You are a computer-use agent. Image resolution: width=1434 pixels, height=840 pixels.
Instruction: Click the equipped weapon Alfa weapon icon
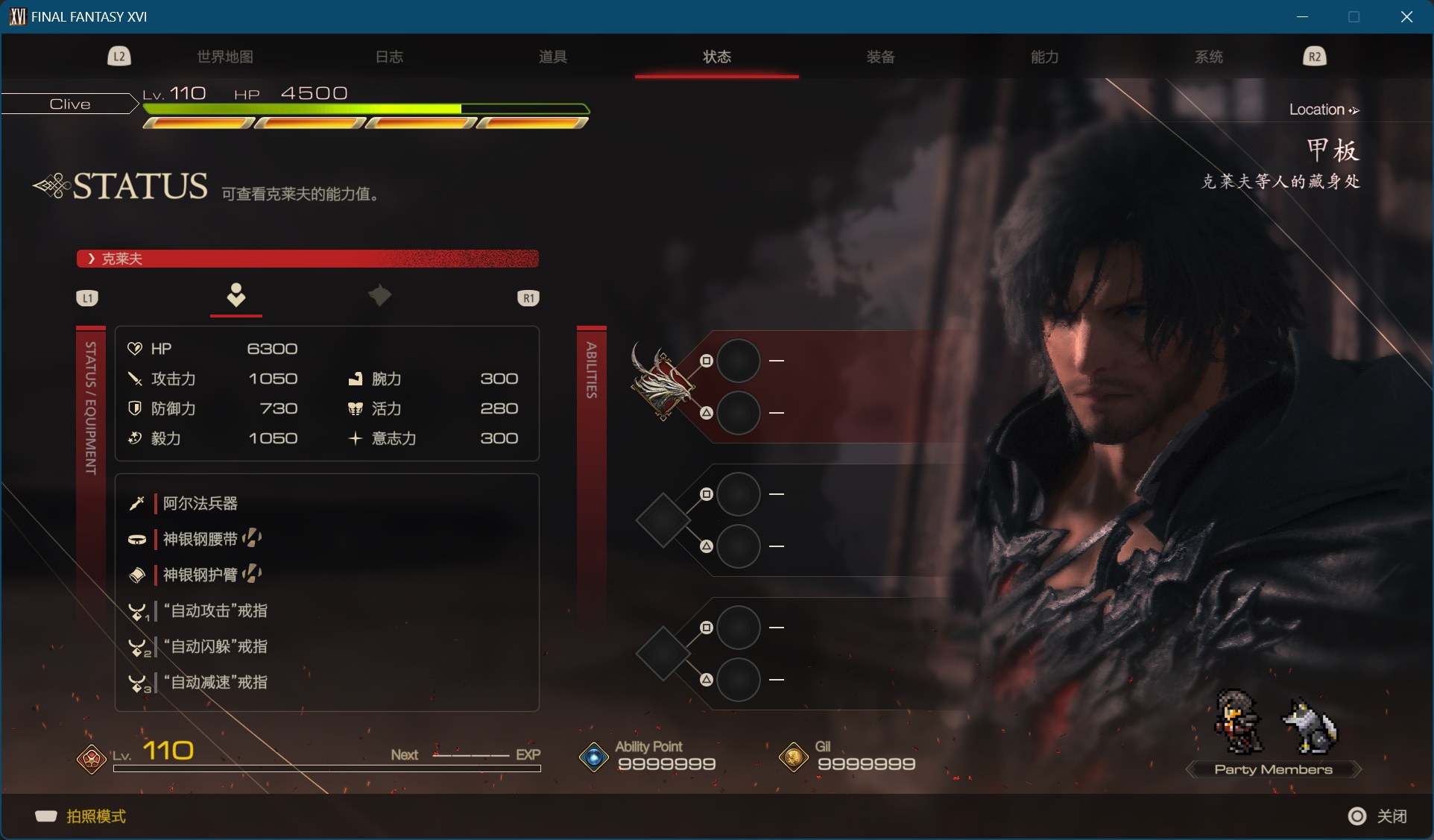[137, 502]
